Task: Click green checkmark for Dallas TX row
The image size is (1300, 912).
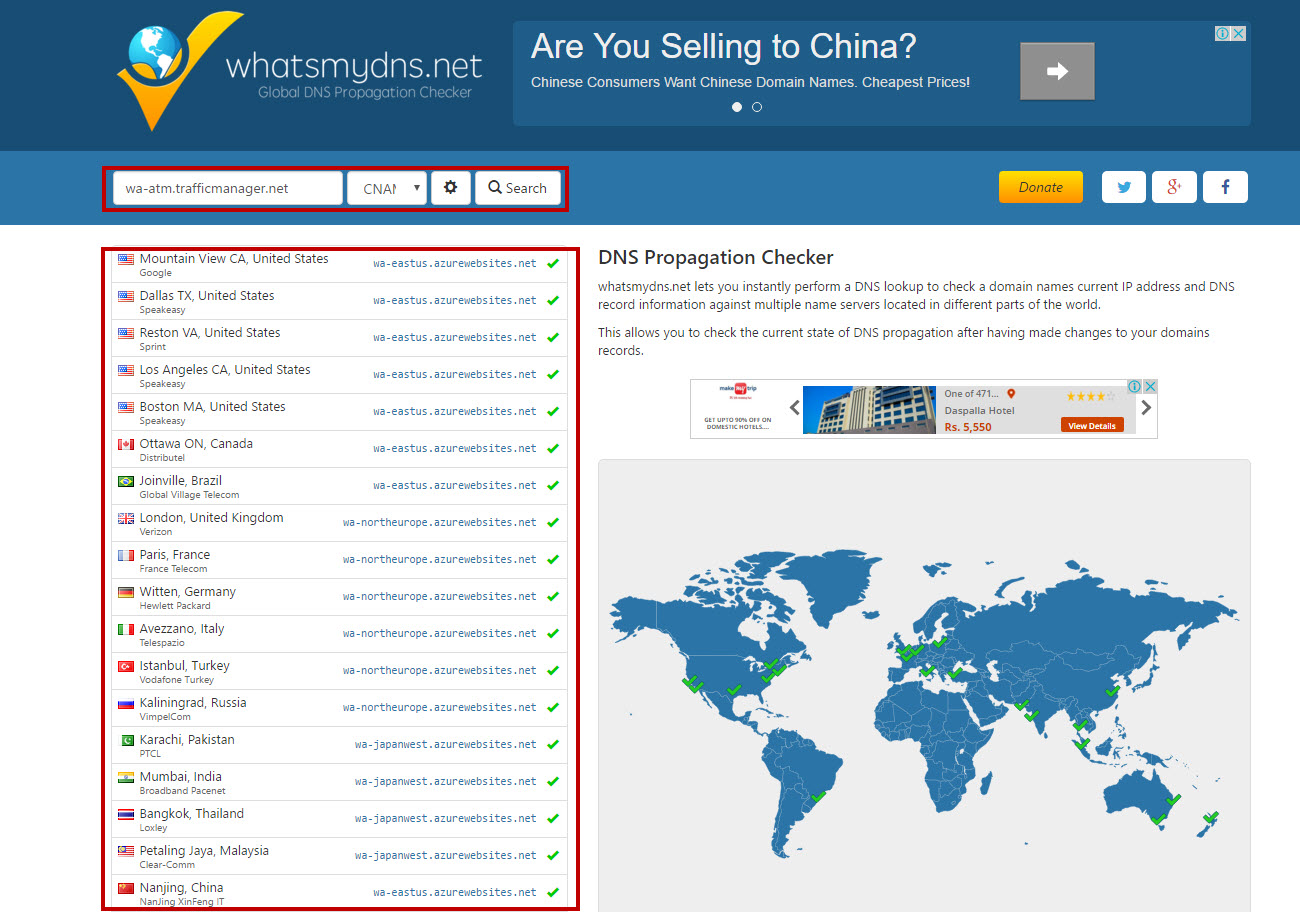Action: [553, 300]
